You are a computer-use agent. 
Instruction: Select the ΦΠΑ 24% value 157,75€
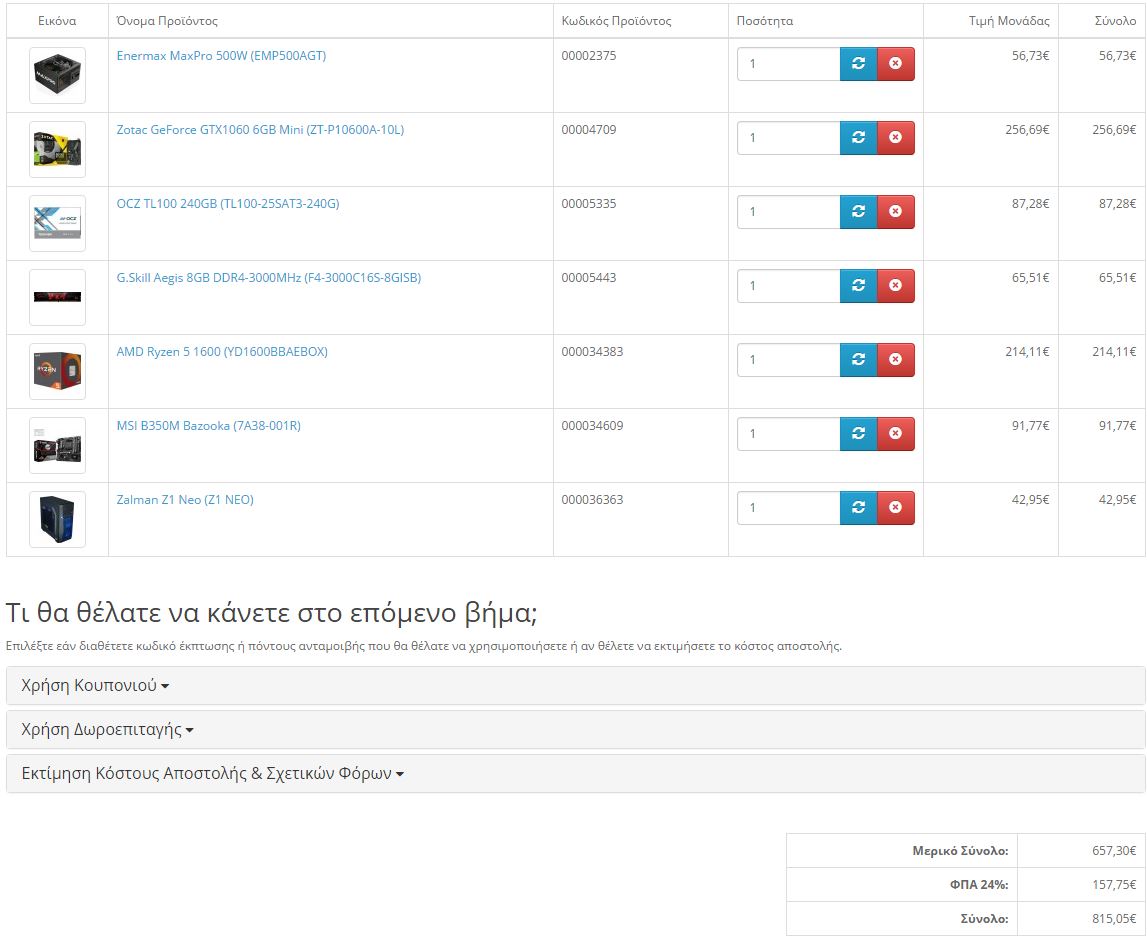[1114, 885]
